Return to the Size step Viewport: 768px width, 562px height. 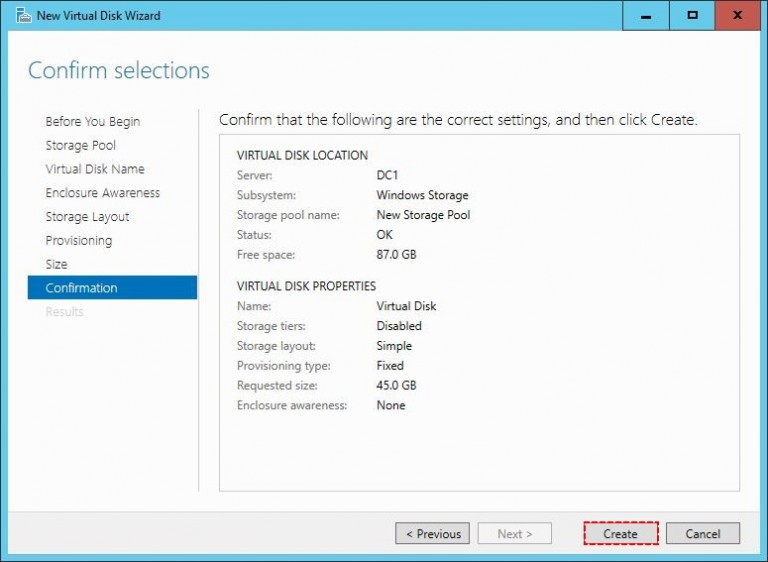point(56,264)
